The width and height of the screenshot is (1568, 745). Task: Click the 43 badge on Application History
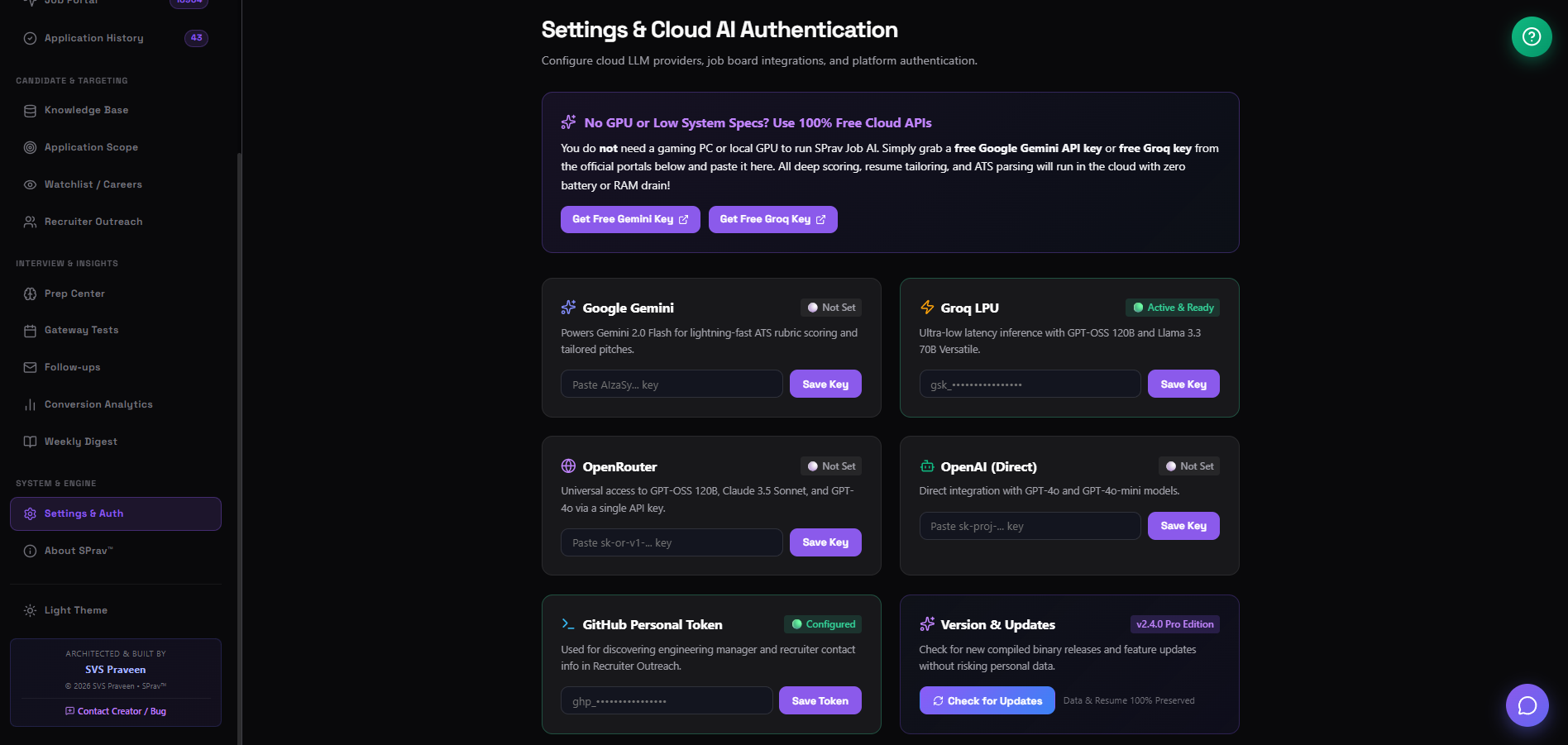coord(196,38)
